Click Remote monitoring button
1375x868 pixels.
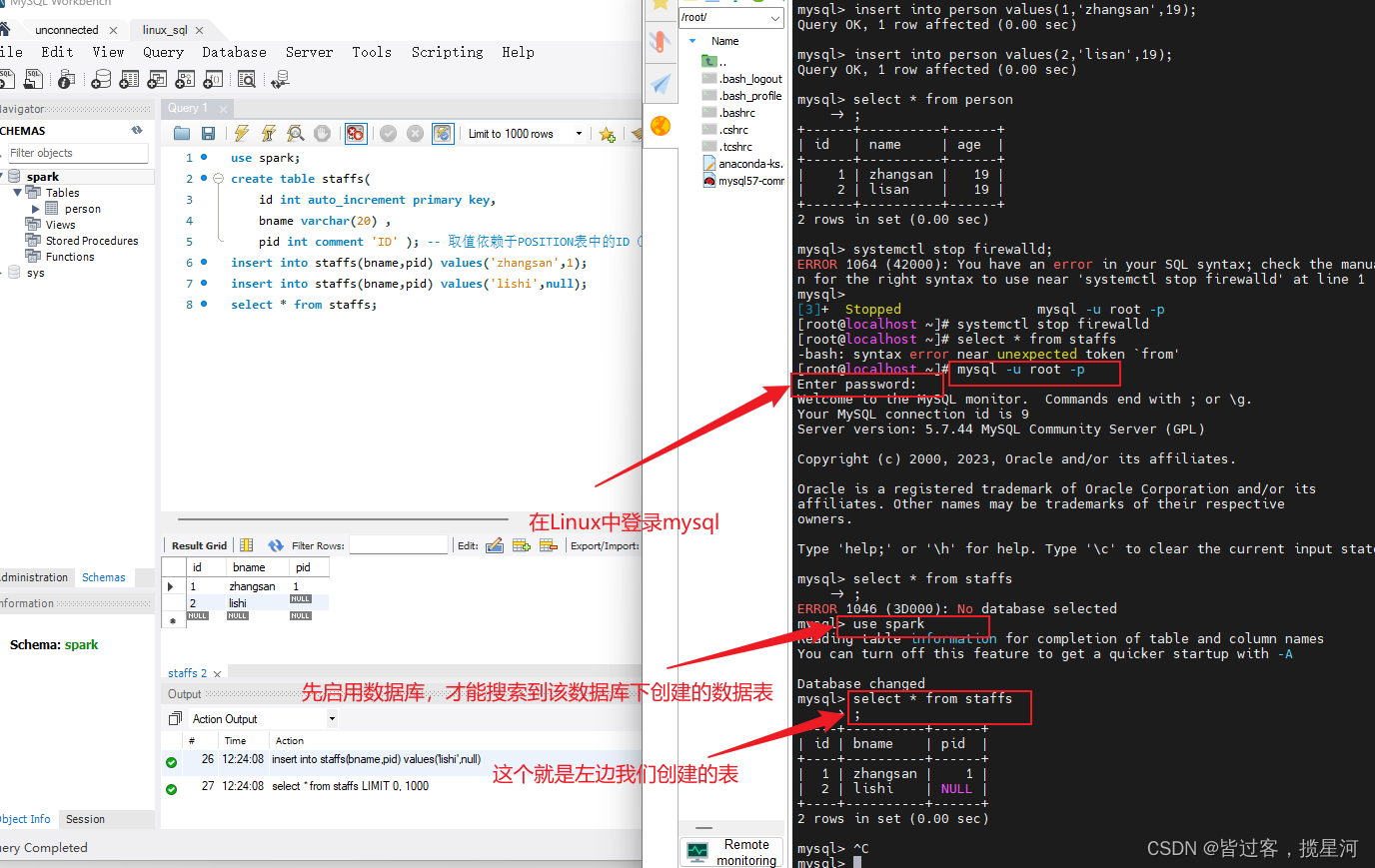(x=732, y=852)
